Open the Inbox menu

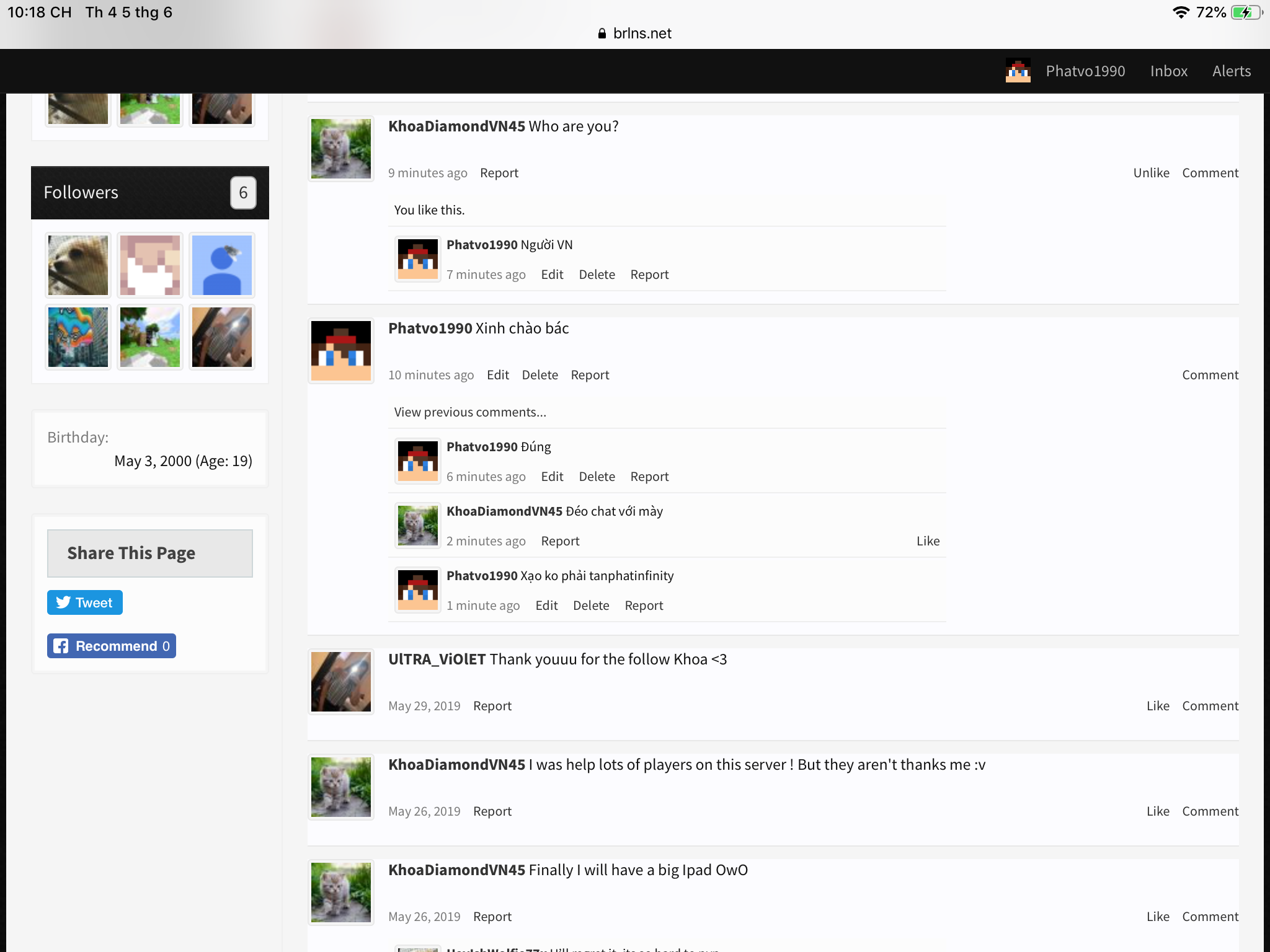click(x=1169, y=71)
